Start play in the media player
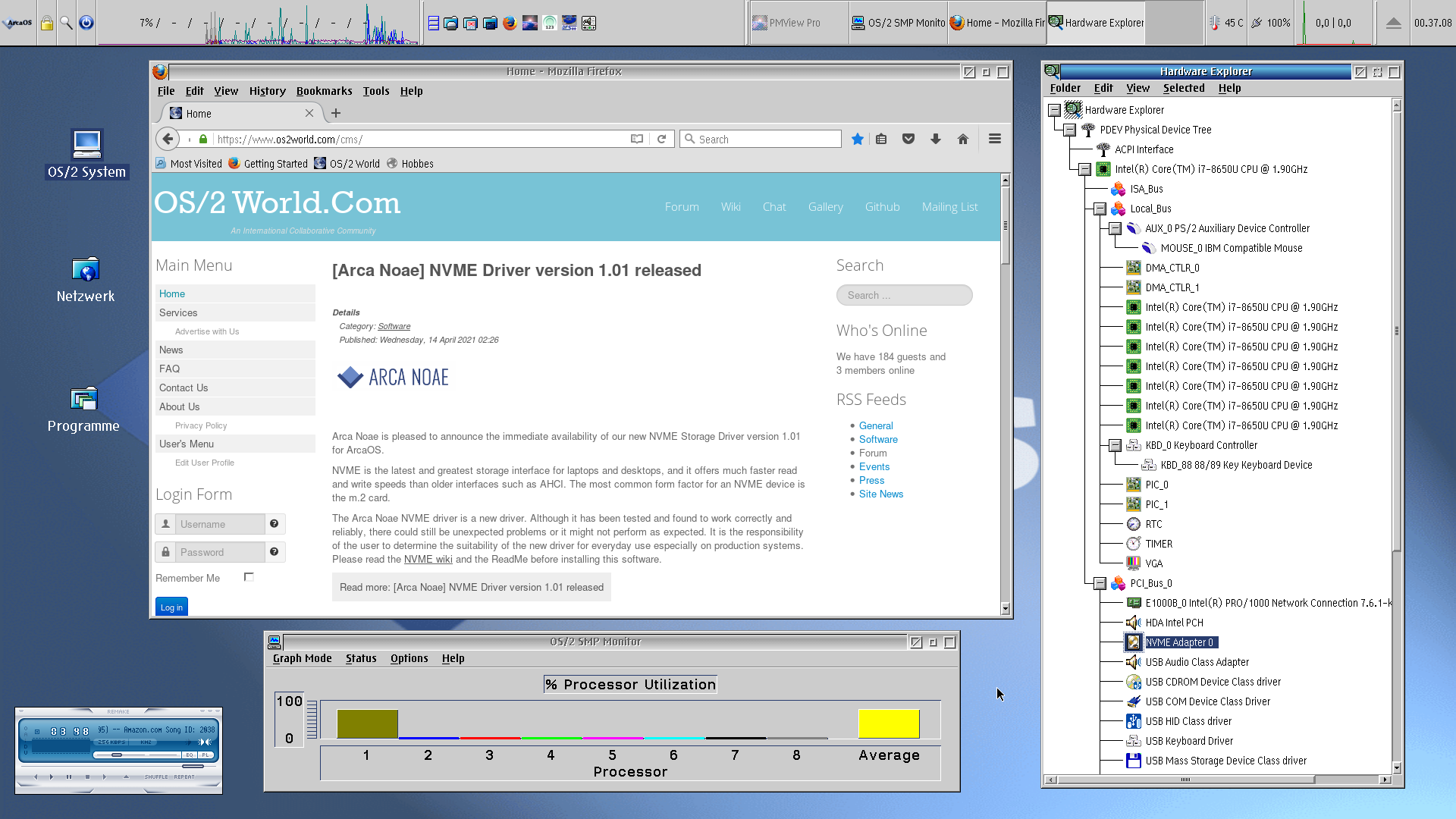The height and width of the screenshot is (819, 1456). click(51, 777)
